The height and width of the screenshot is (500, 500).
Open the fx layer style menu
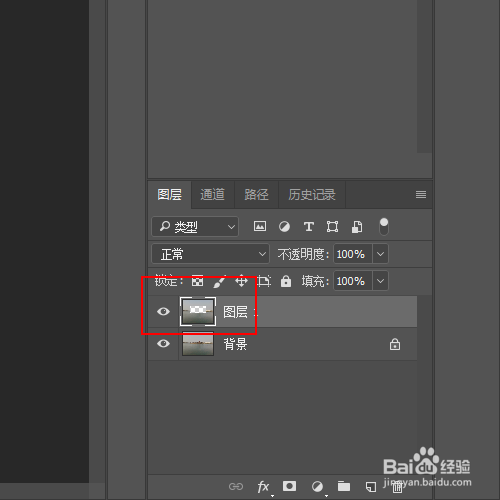point(264,487)
